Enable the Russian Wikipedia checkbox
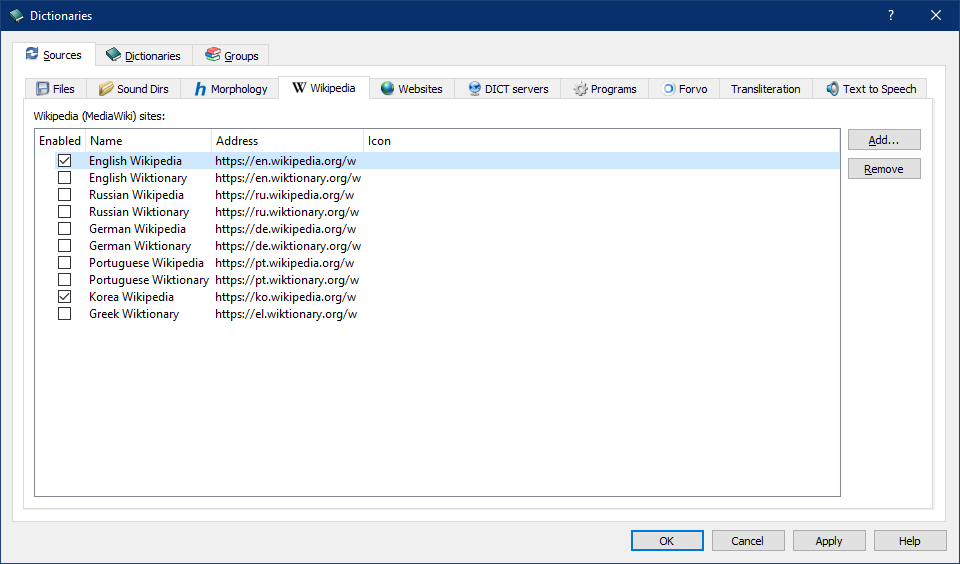Viewport: 960px width, 564px height. tap(64, 195)
